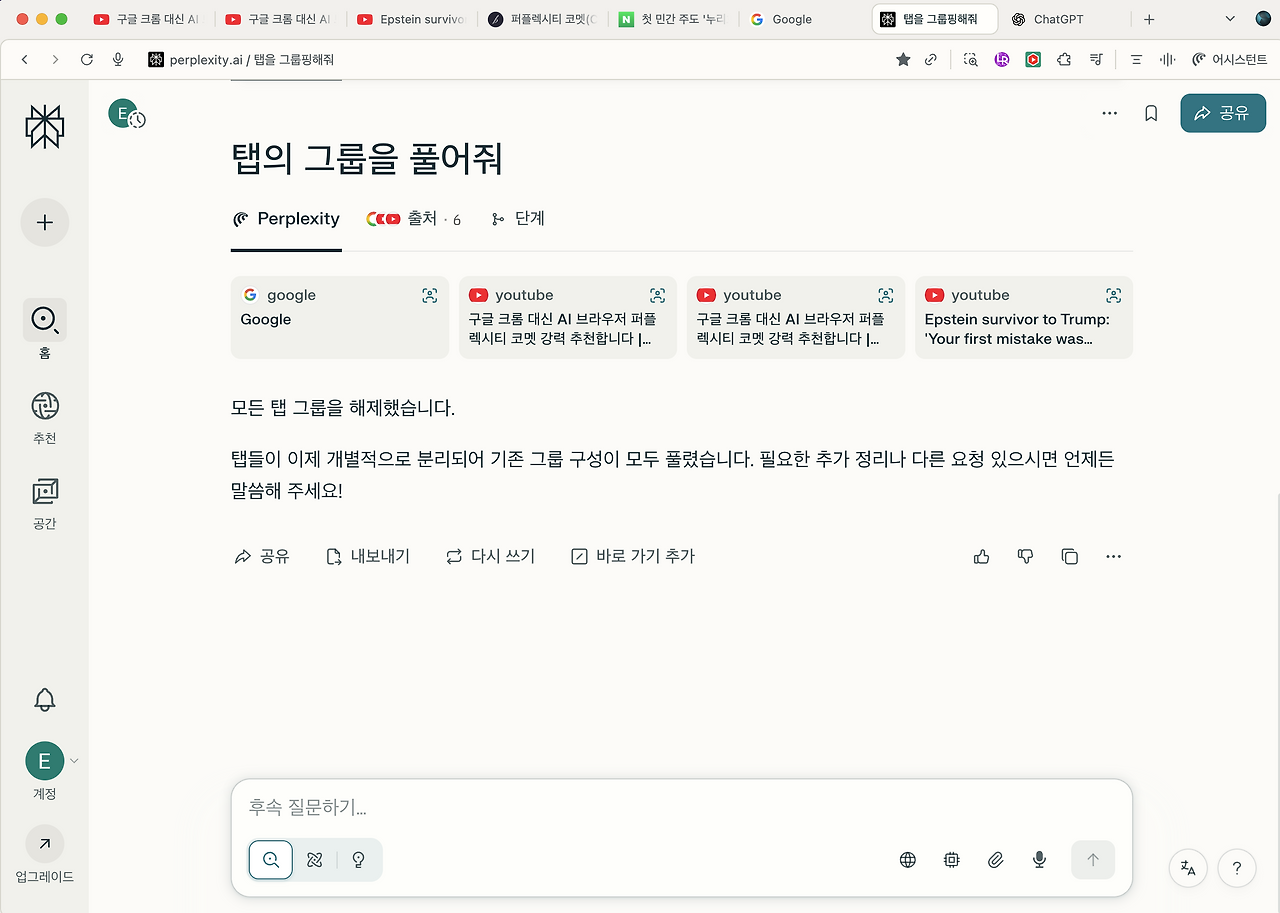
Task: Switch to the Perplexity answer tab
Action: coord(286,219)
